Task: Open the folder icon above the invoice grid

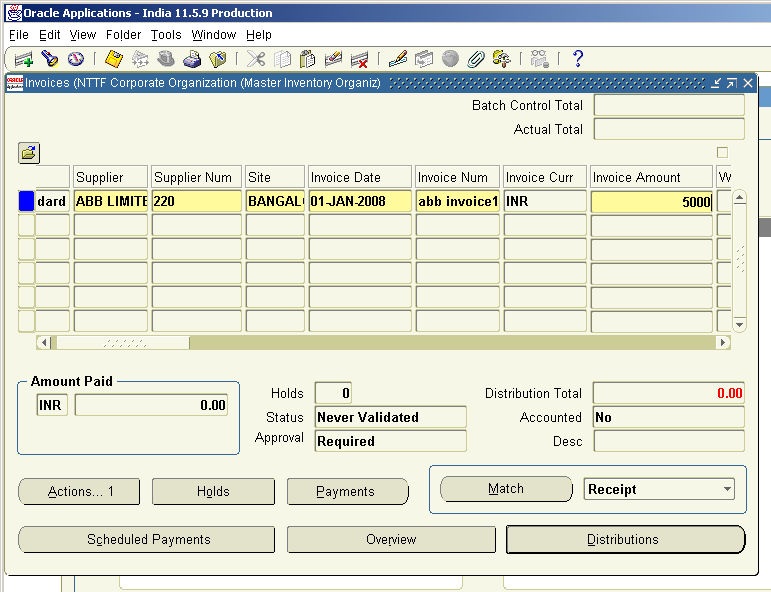Action: pyautogui.click(x=29, y=153)
